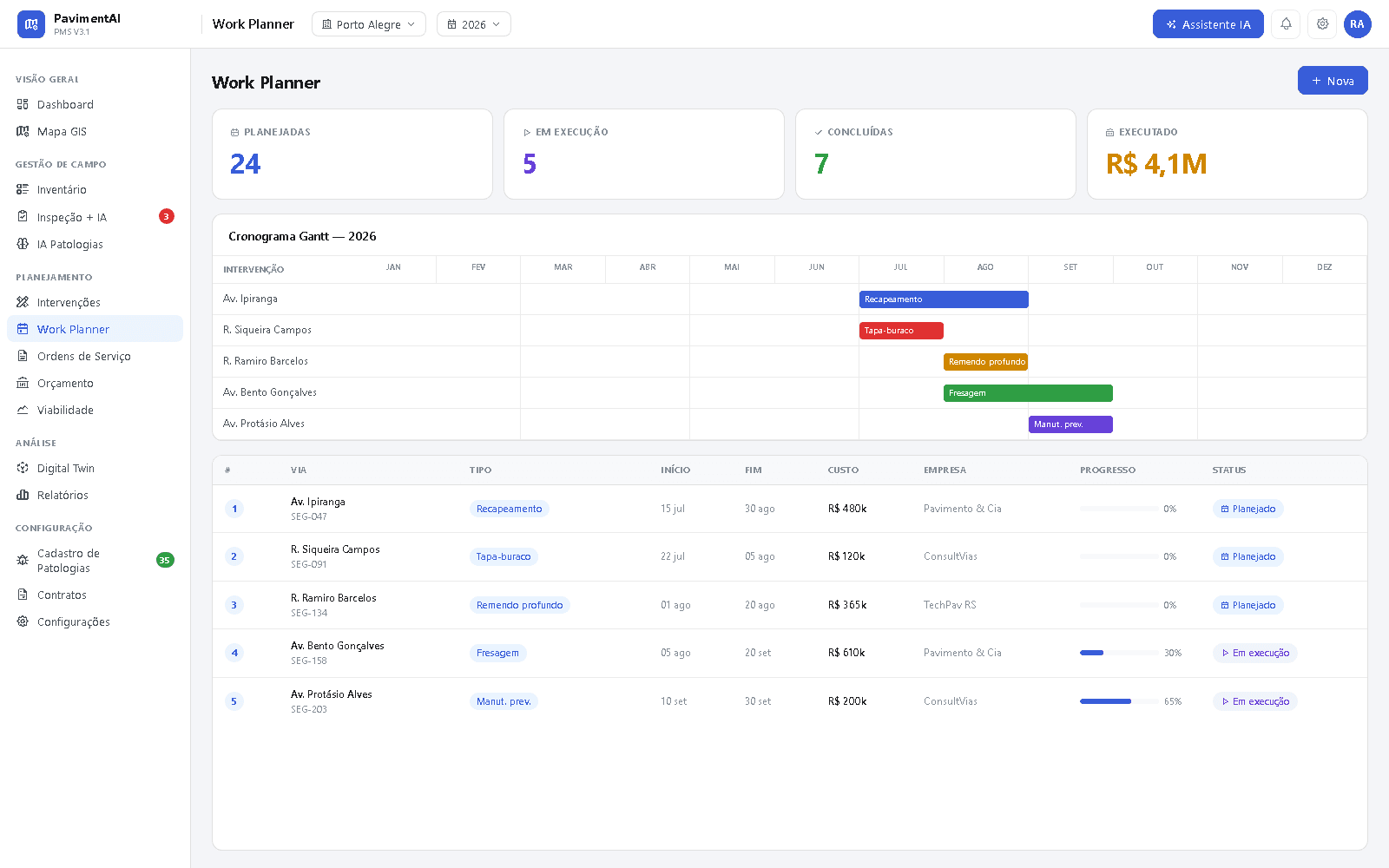1389x868 pixels.
Task: Click the red 3 badge on Inspeção
Action: (x=167, y=216)
